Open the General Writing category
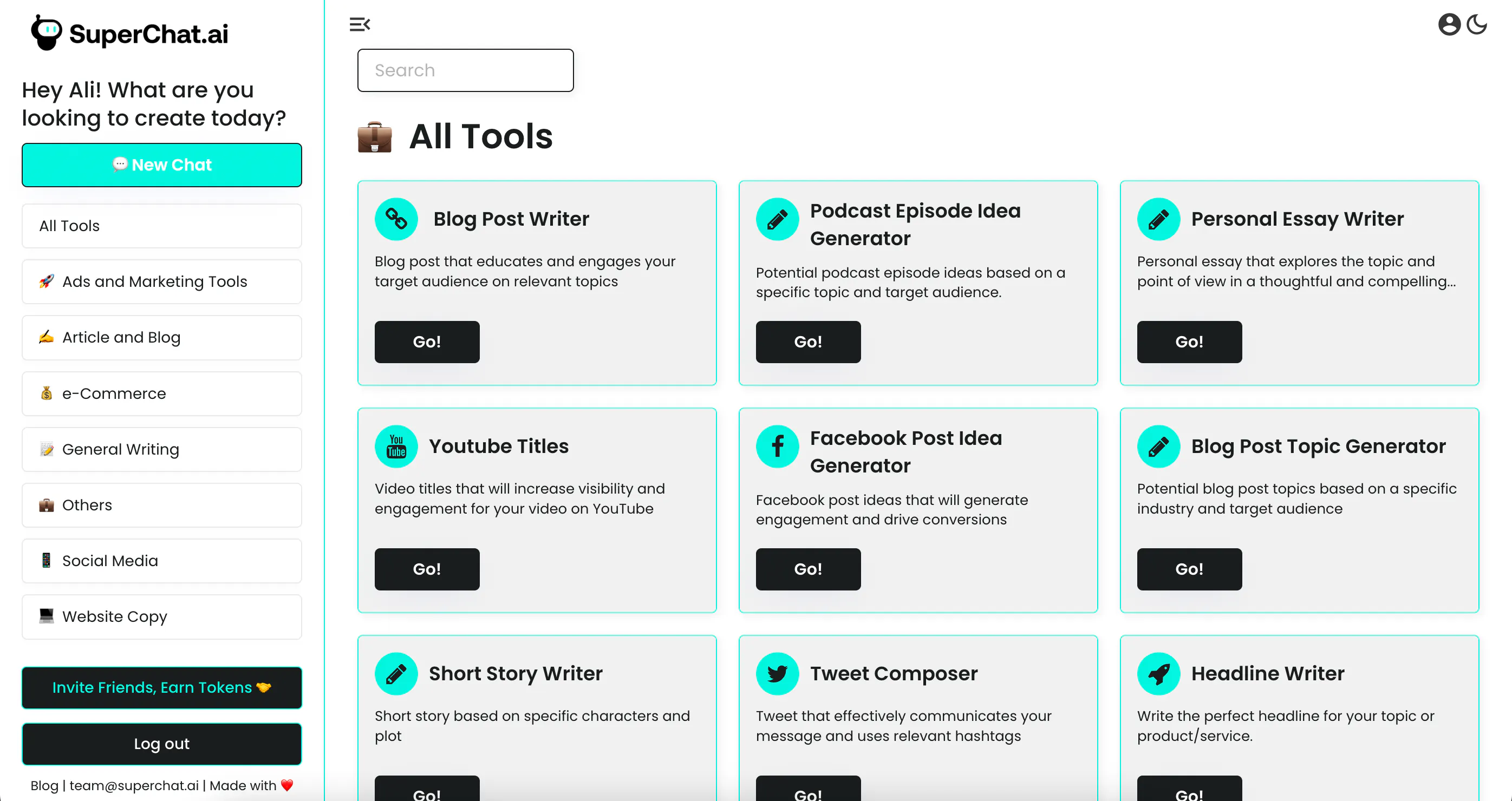 [162, 449]
